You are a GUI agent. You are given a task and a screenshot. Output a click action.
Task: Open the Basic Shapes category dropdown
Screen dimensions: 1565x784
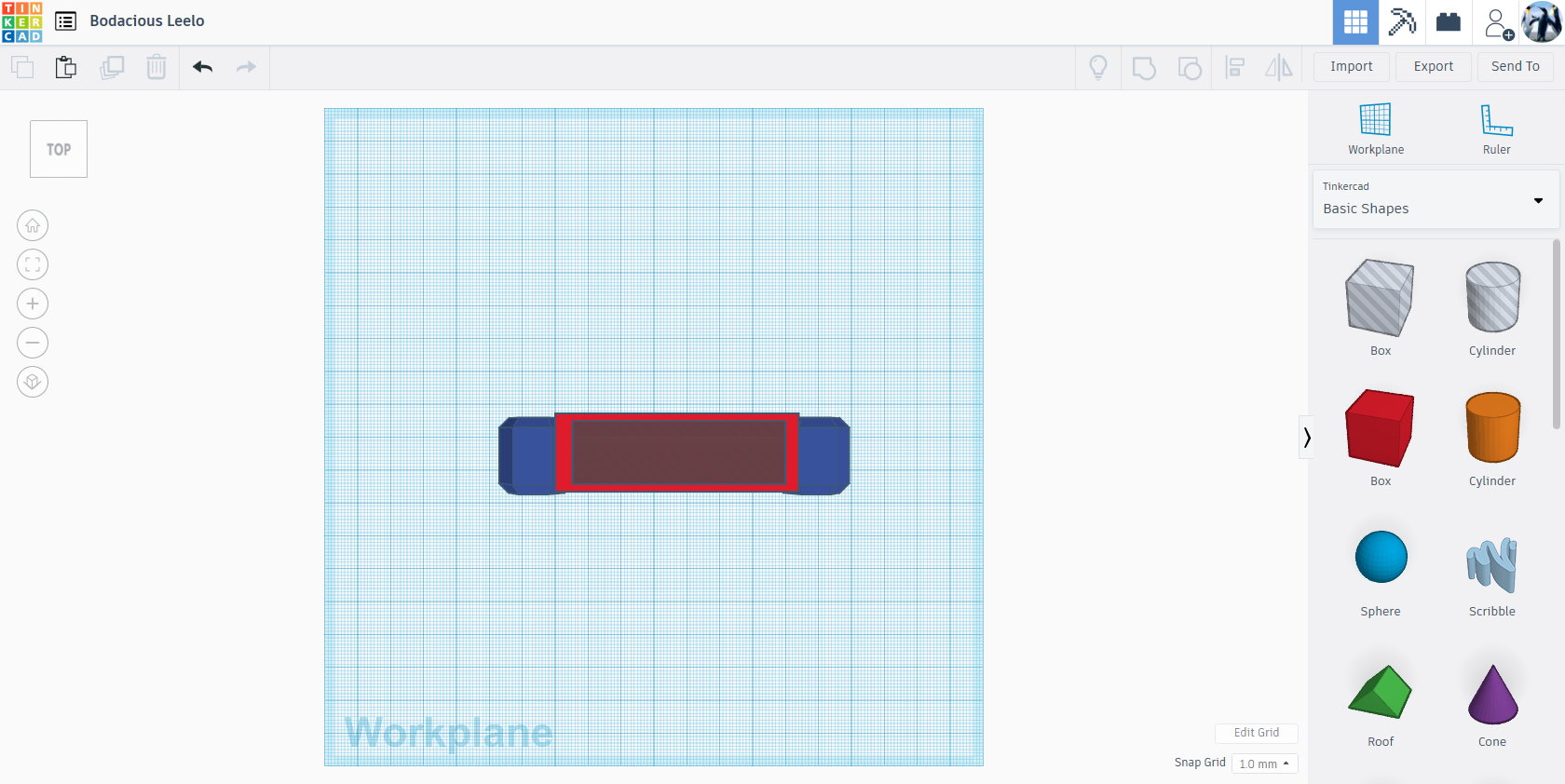(1436, 199)
